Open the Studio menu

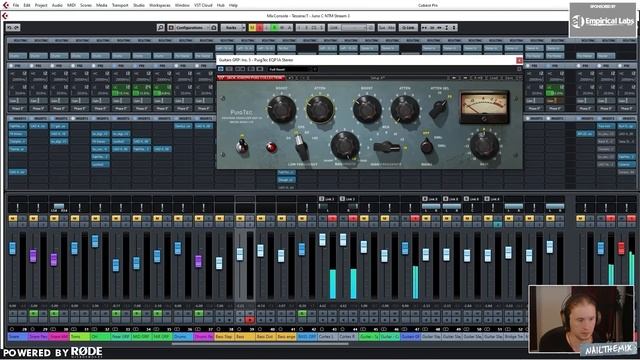tap(139, 5)
